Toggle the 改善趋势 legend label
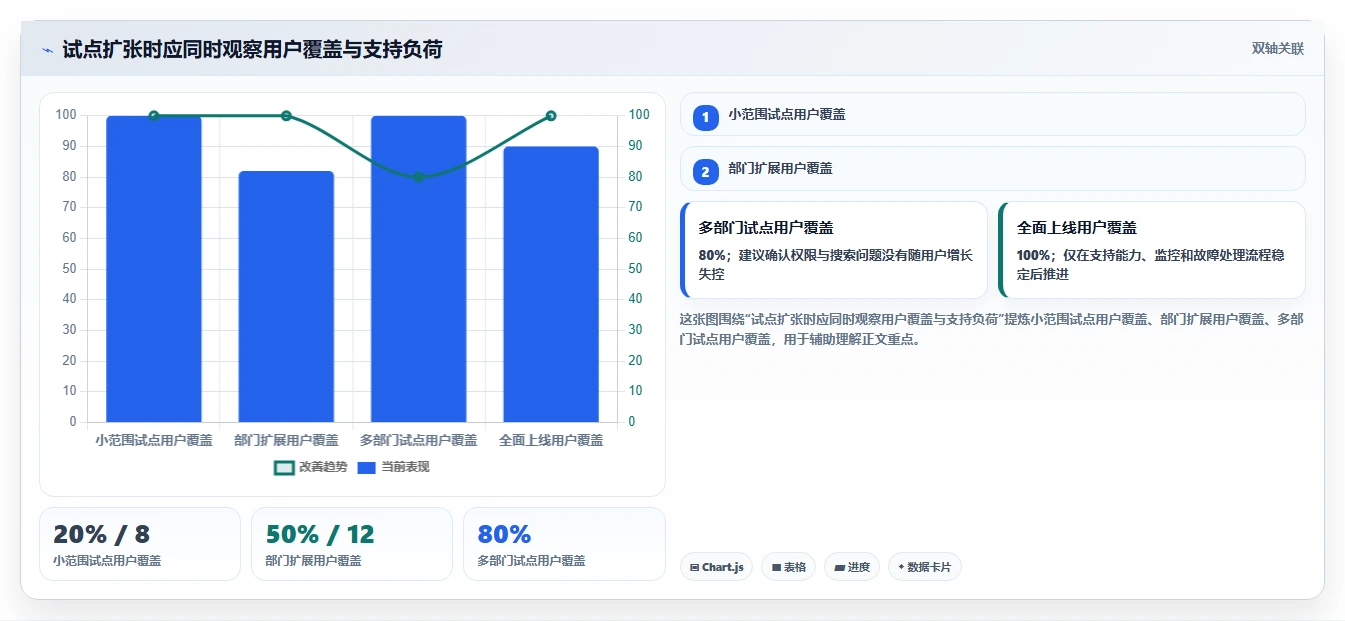This screenshot has width=1345, height=621. (323, 467)
